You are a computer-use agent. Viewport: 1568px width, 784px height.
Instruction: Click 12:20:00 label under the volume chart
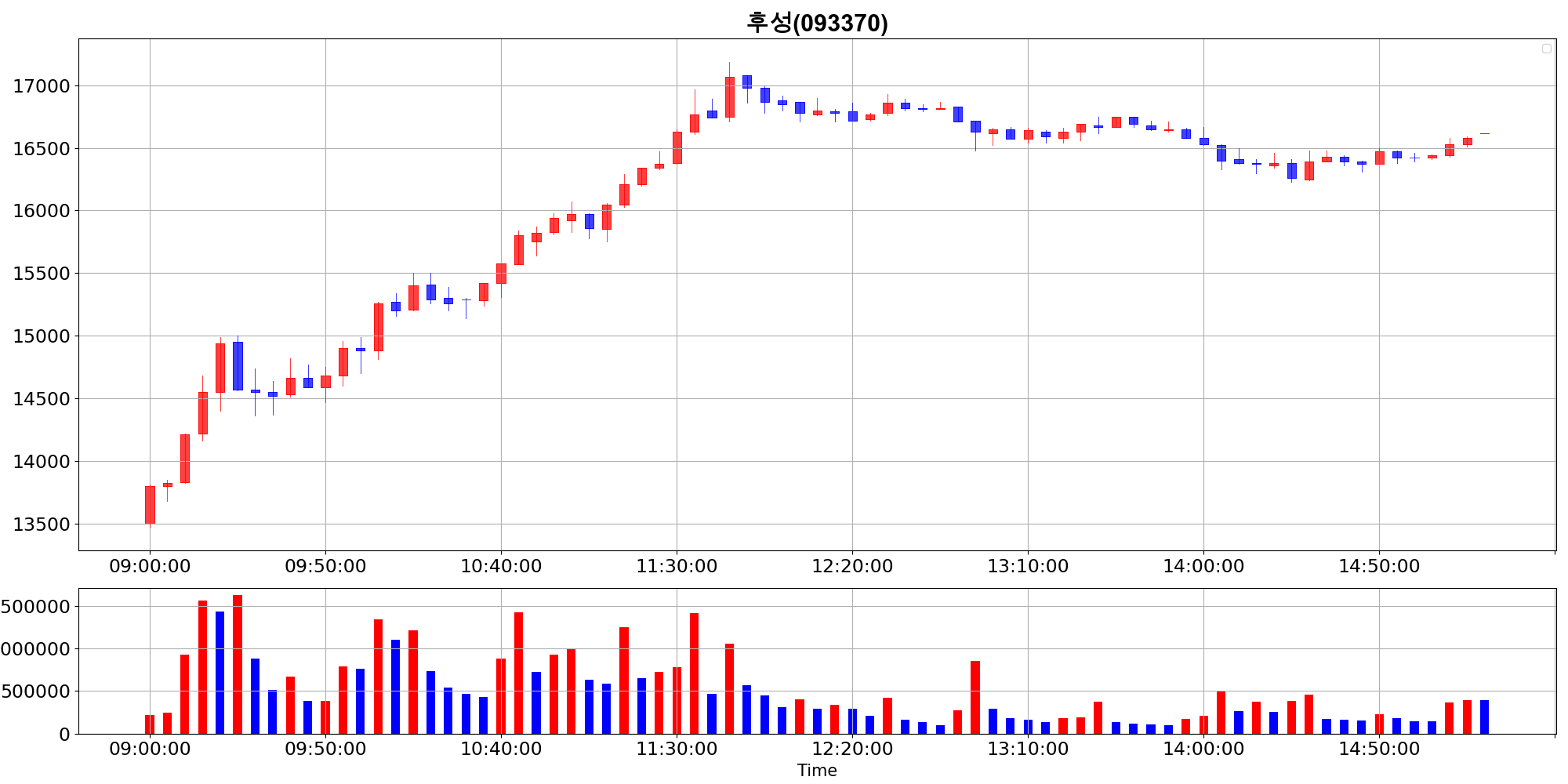click(852, 749)
